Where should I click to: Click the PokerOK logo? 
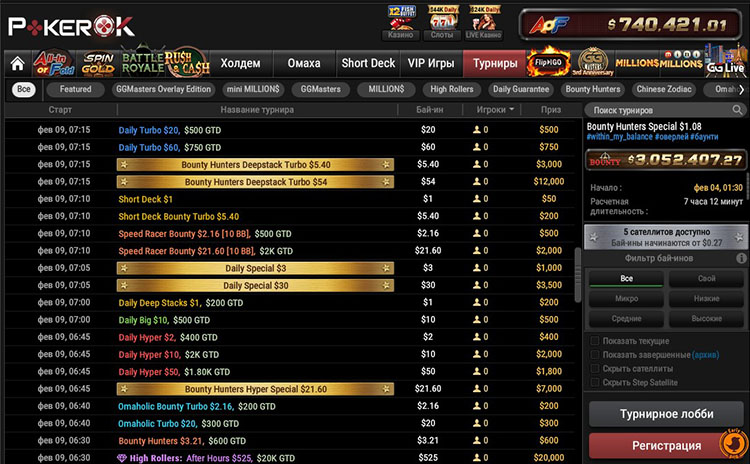(71, 27)
